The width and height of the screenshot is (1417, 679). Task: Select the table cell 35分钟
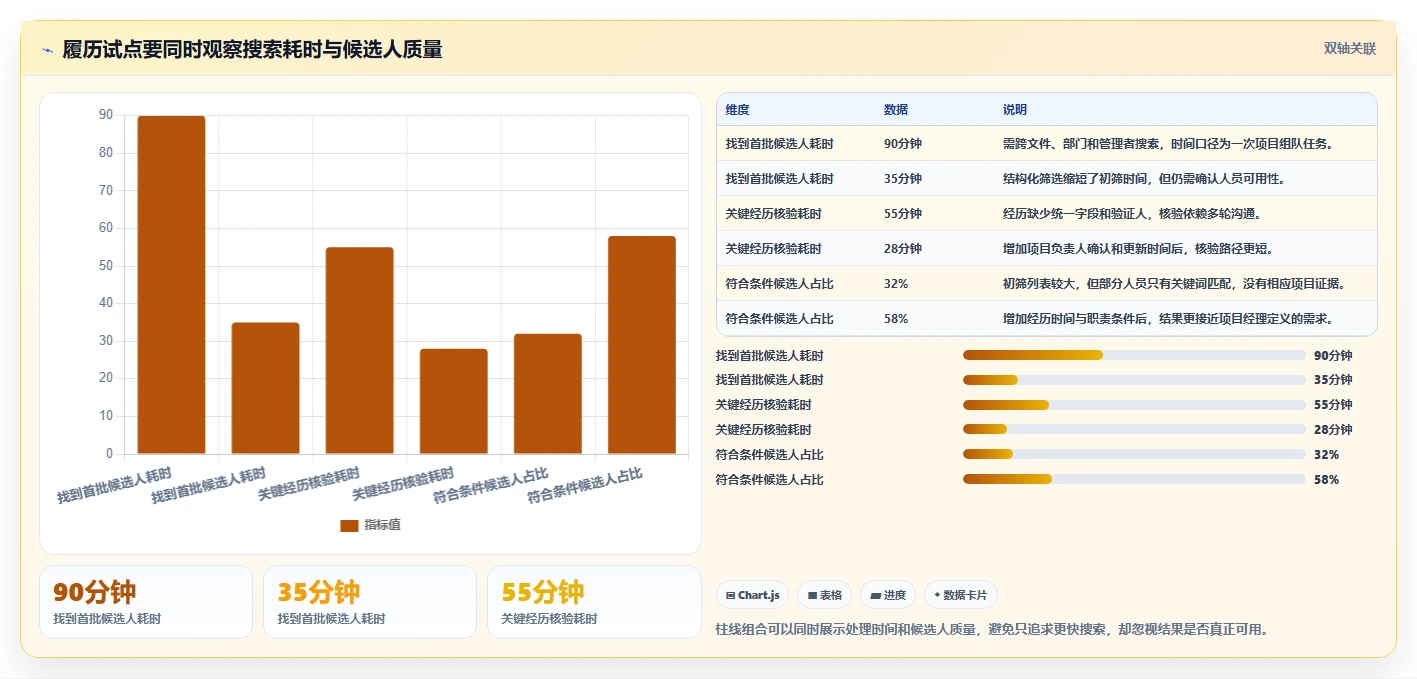(903, 179)
